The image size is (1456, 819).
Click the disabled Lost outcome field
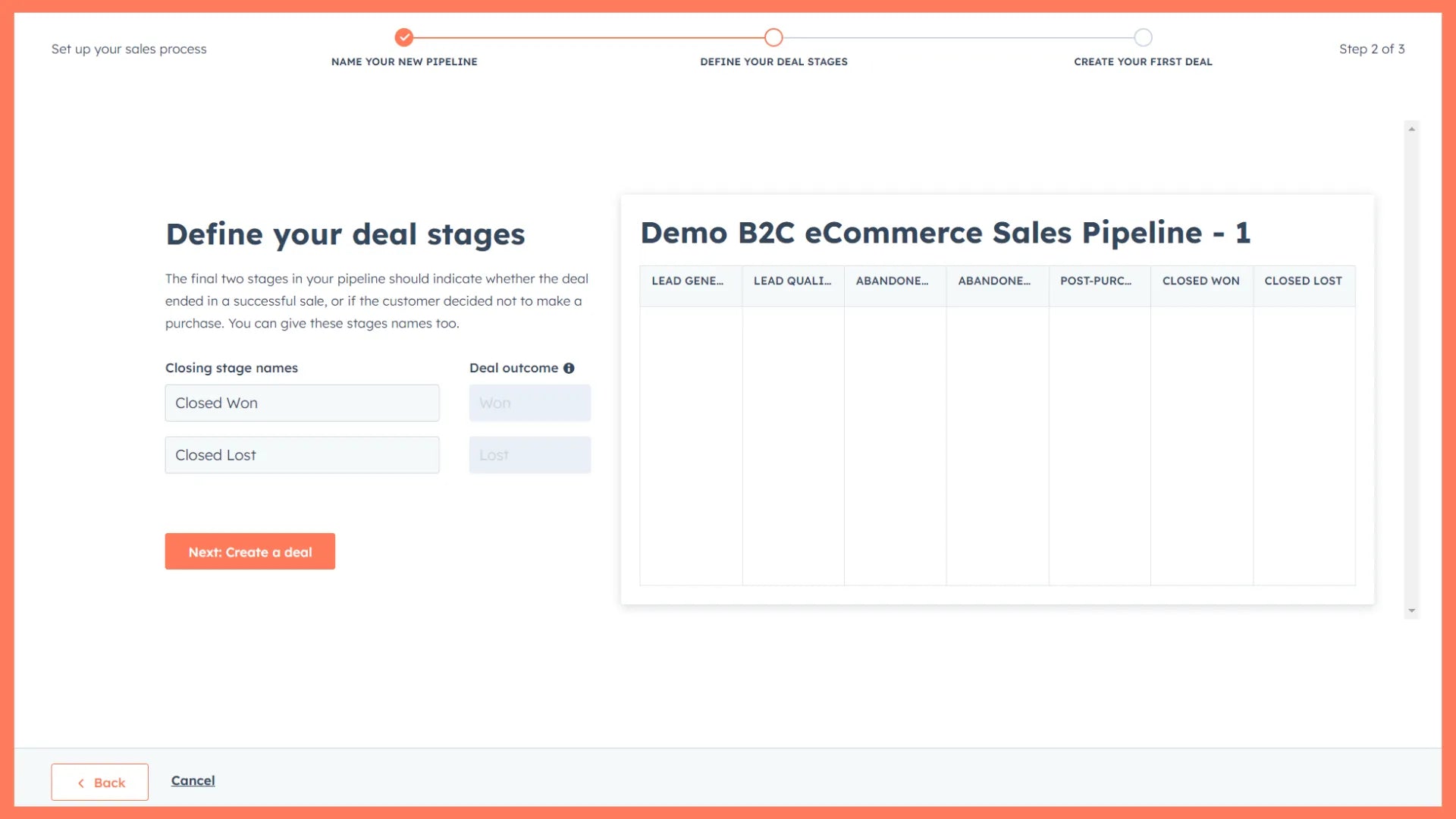529,455
